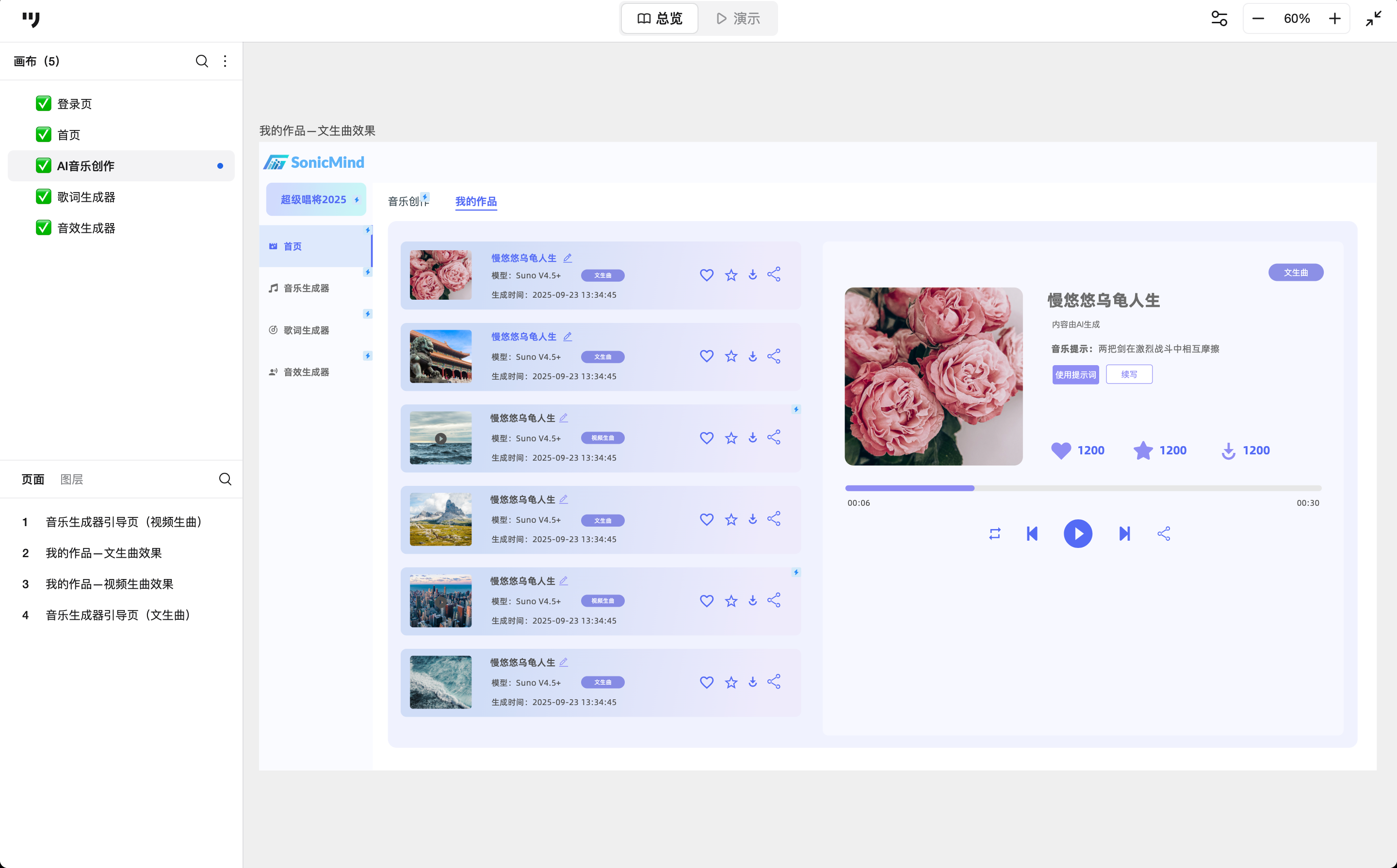Decrease zoom with the minus button

[1257, 18]
